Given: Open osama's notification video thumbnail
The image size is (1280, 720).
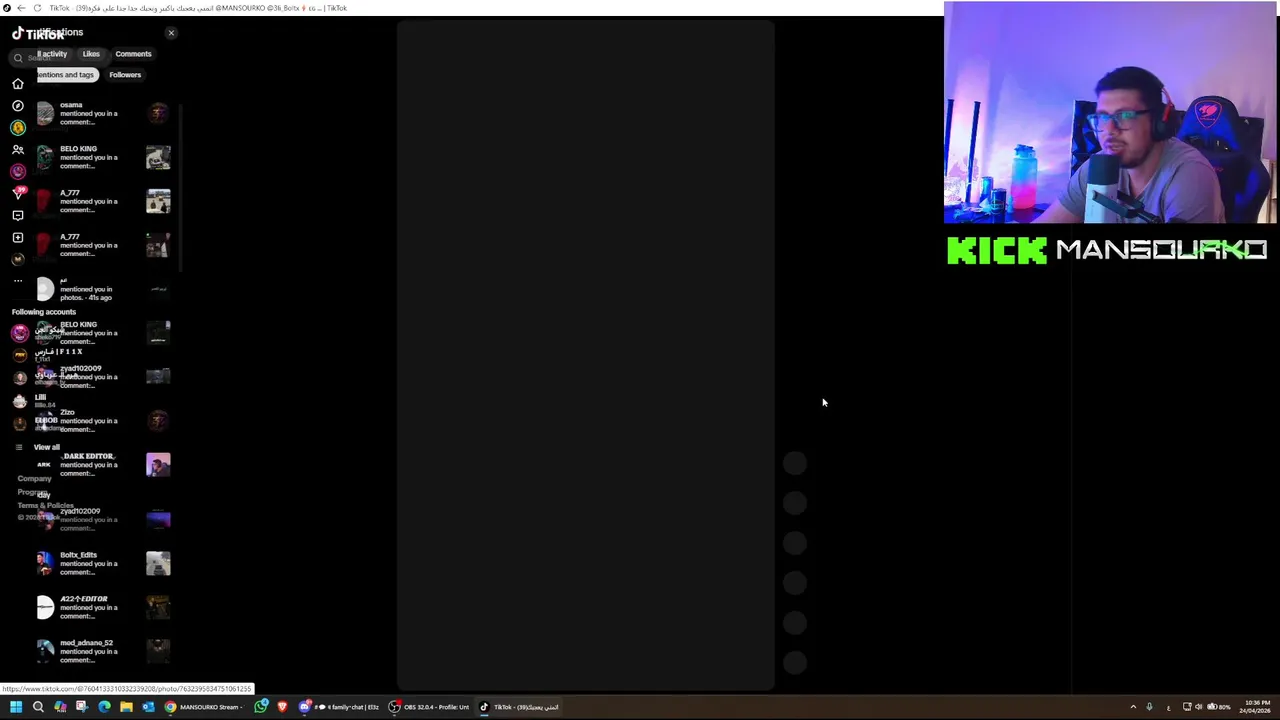Looking at the screenshot, I should tap(158, 113).
